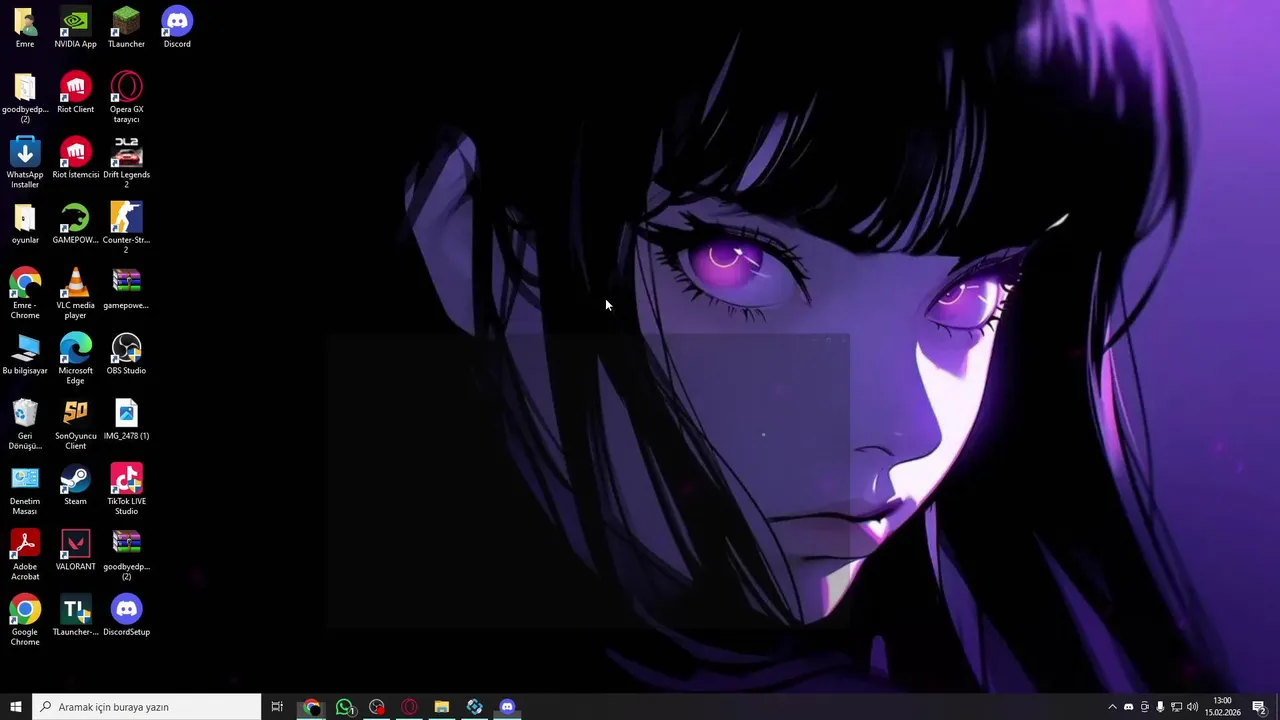Image resolution: width=1280 pixels, height=720 pixels.
Task: Open Chrome from the taskbar
Action: click(312, 707)
